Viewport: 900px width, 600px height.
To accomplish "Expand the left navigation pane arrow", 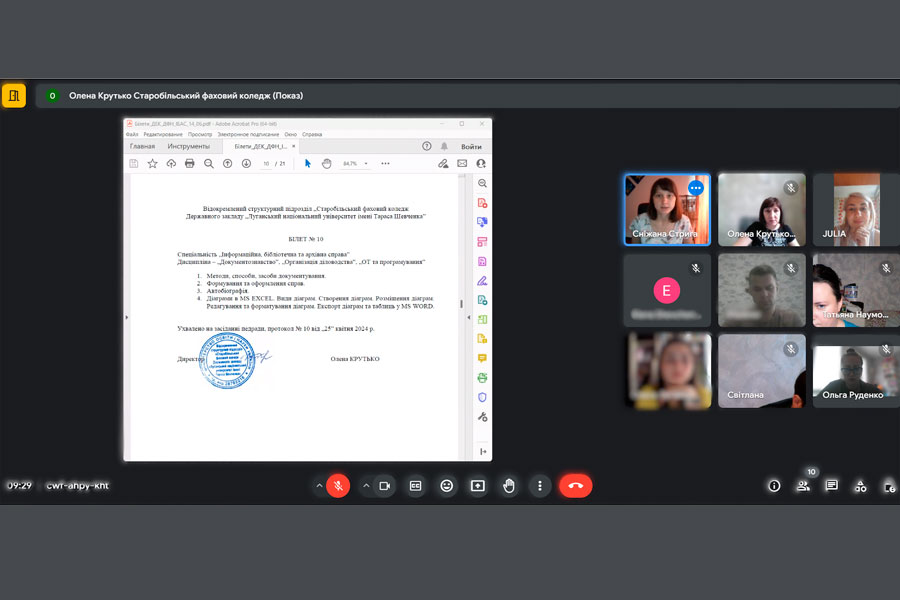I will (127, 317).
